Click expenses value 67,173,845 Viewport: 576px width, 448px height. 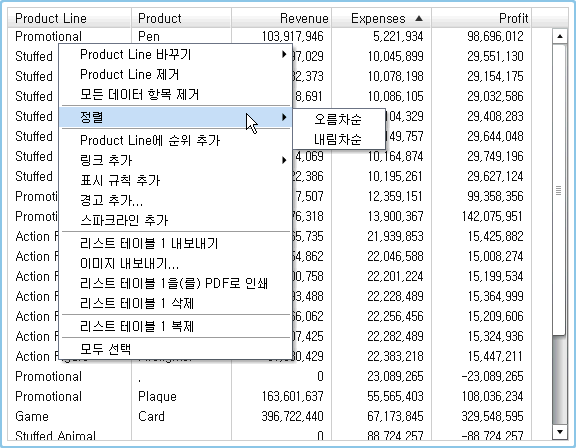[395, 416]
